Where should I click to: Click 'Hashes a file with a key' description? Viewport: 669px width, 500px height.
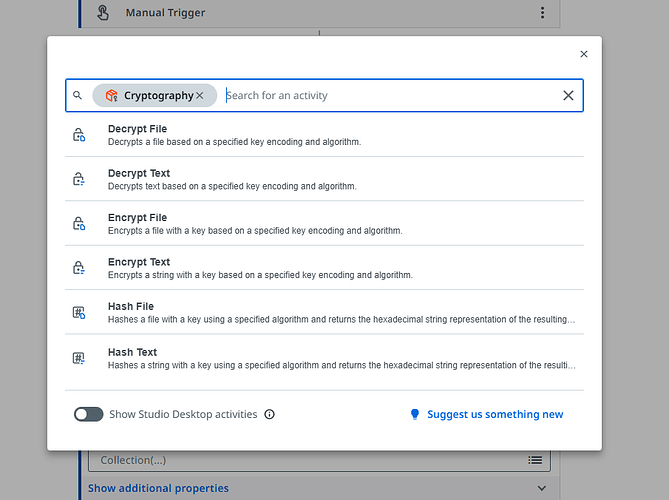click(x=341, y=319)
